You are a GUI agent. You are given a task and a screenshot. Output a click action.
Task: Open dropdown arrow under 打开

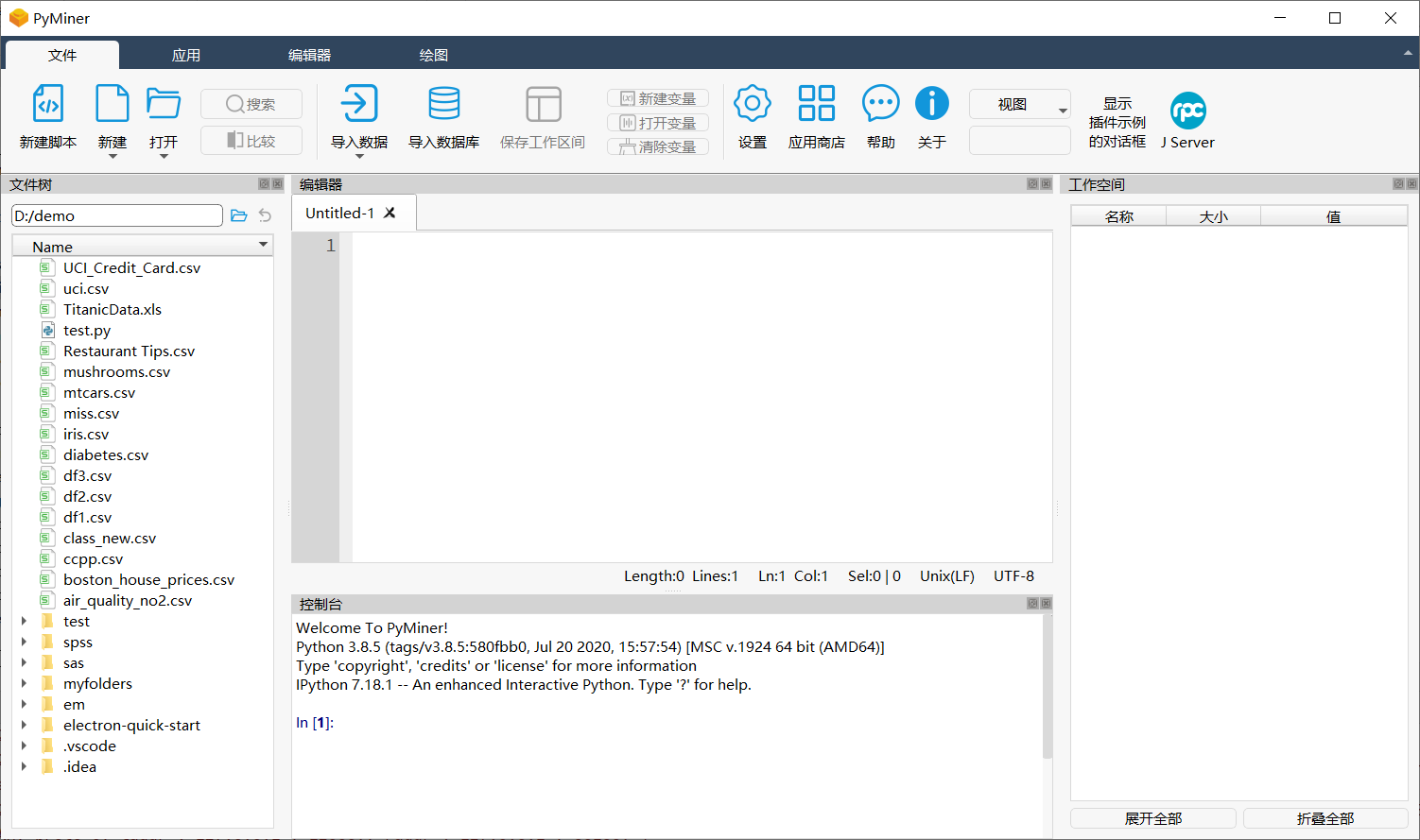click(x=164, y=156)
